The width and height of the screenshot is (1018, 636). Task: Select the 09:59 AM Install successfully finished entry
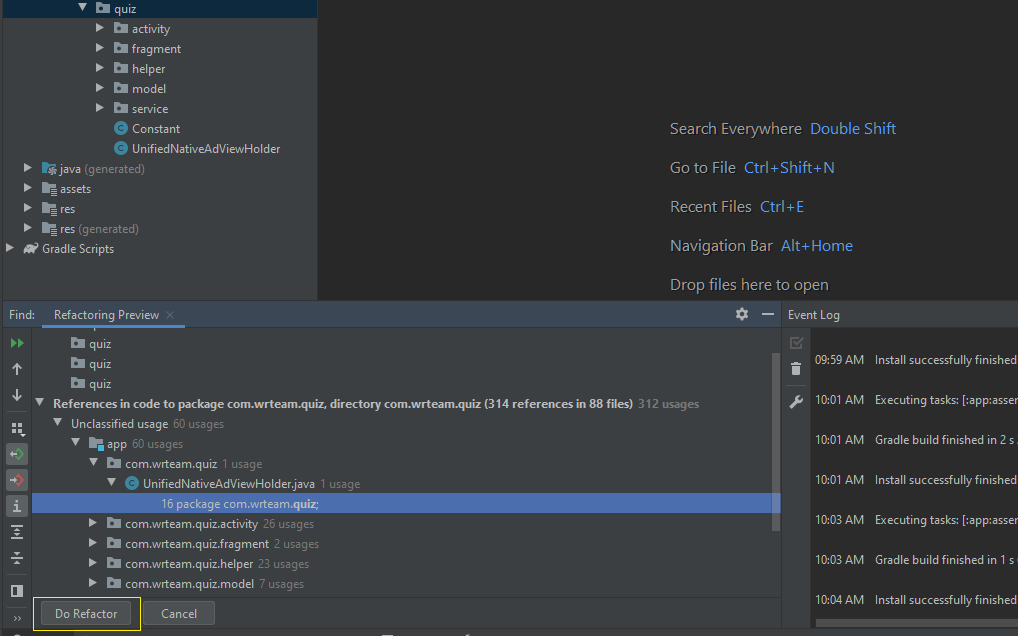(915, 360)
